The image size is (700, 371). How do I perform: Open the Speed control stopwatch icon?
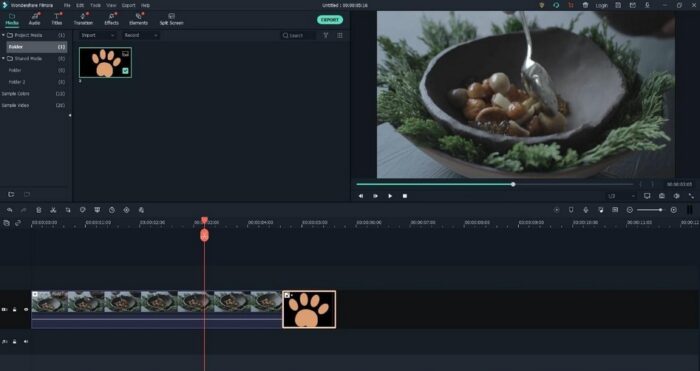tap(112, 210)
